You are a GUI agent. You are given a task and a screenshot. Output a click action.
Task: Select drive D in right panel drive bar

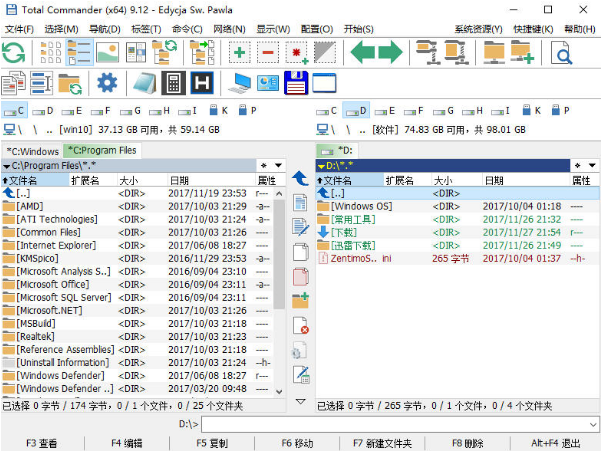tap(356, 111)
